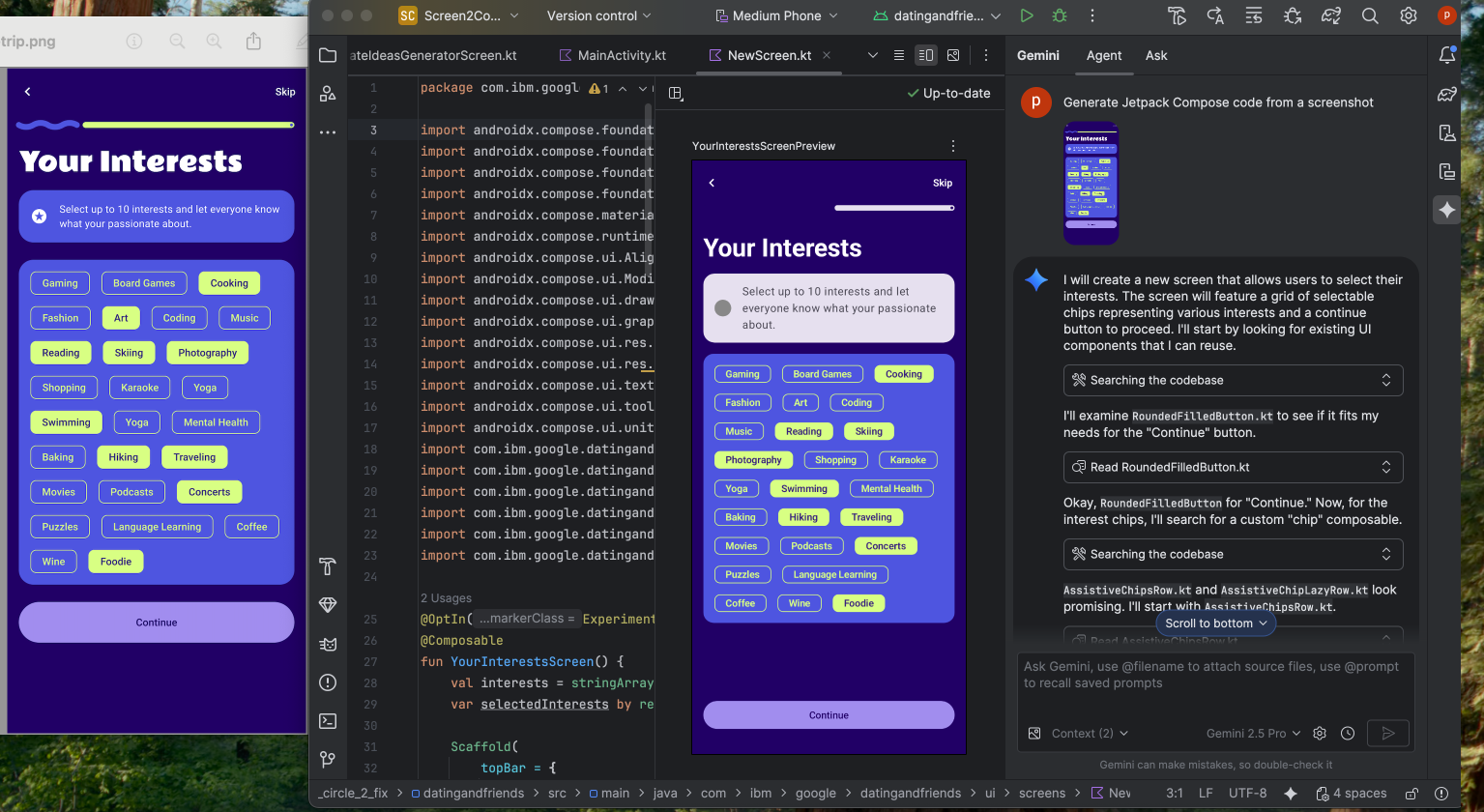Viewport: 1484px width, 812px height.
Task: Click screens in the status bar breadcrumb
Action: tap(1042, 793)
